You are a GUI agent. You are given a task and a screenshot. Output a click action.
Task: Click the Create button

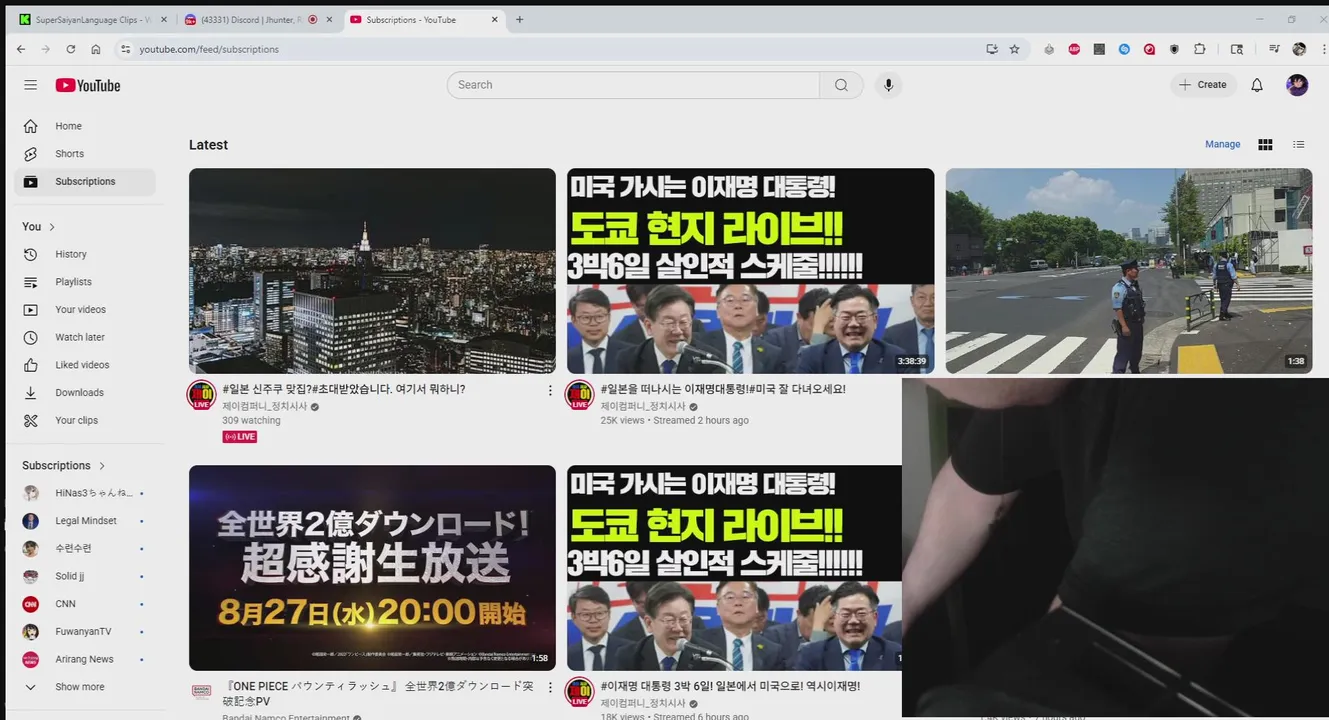(1203, 85)
